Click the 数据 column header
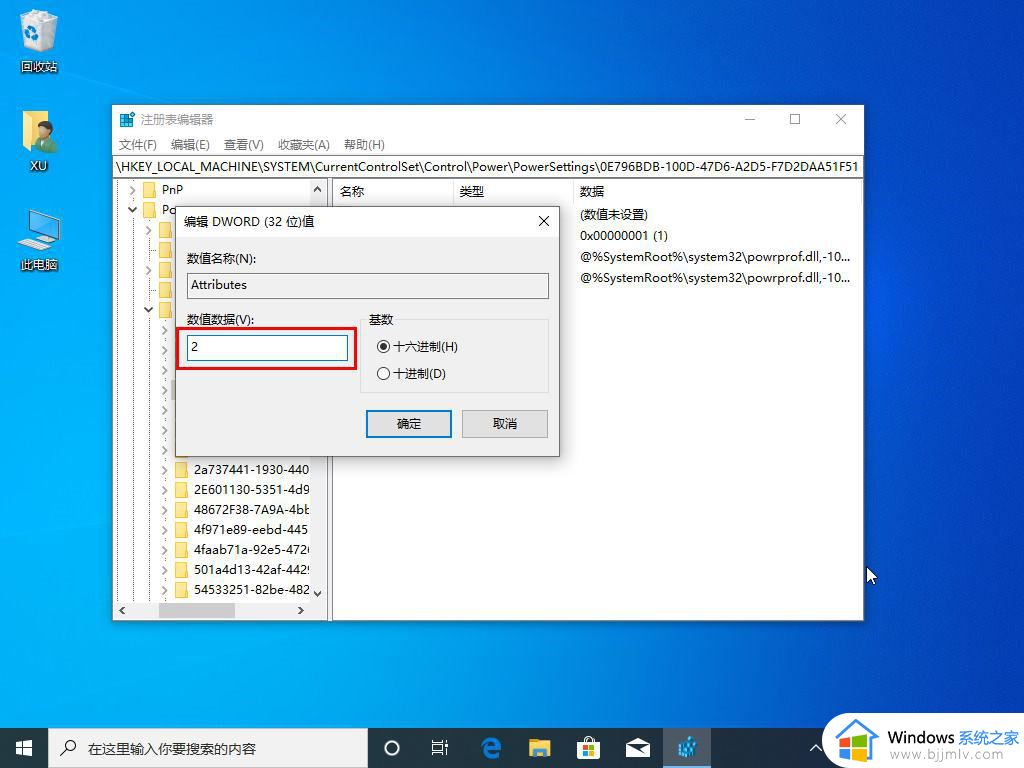 [x=718, y=191]
